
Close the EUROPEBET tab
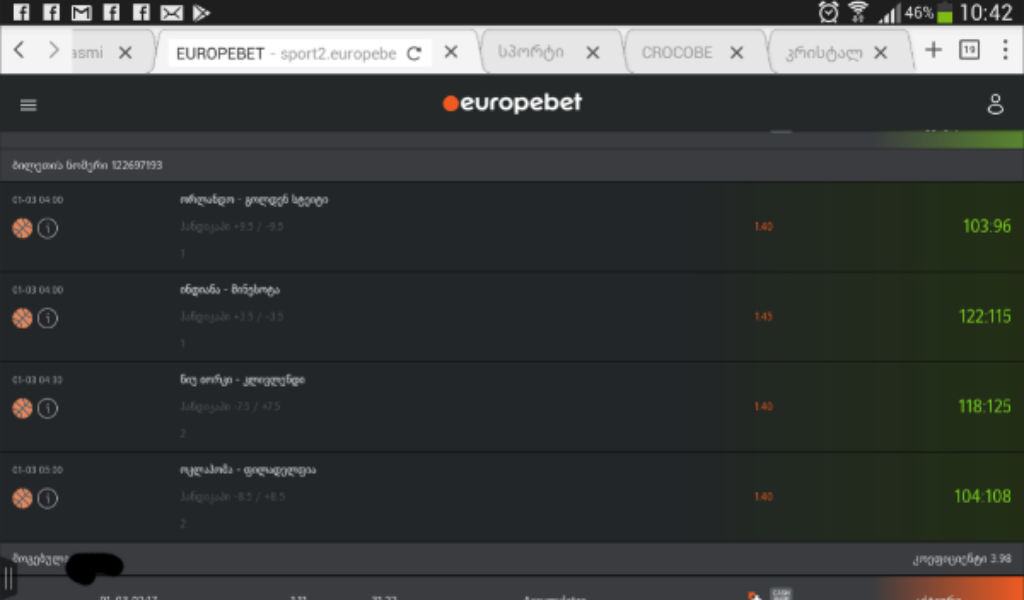point(451,53)
